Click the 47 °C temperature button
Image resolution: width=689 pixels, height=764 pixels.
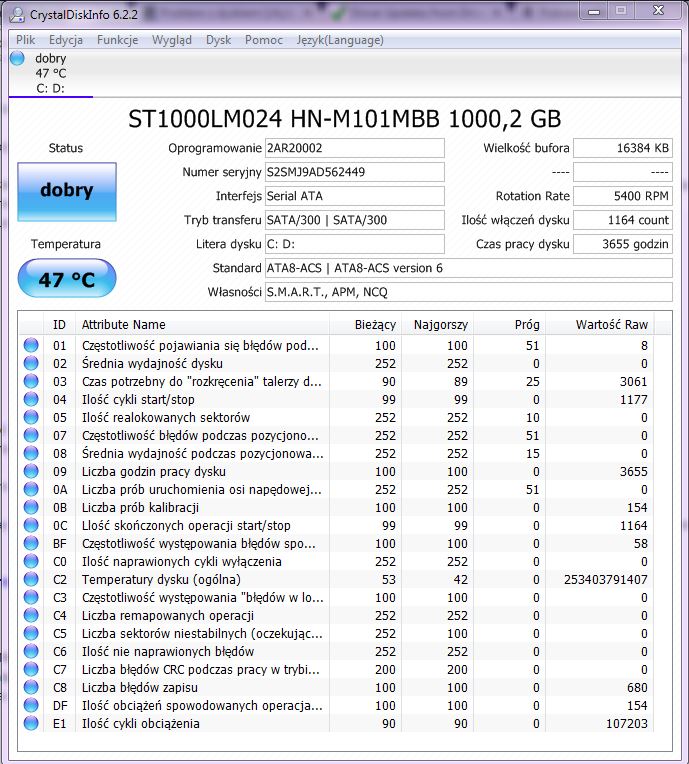(x=67, y=278)
